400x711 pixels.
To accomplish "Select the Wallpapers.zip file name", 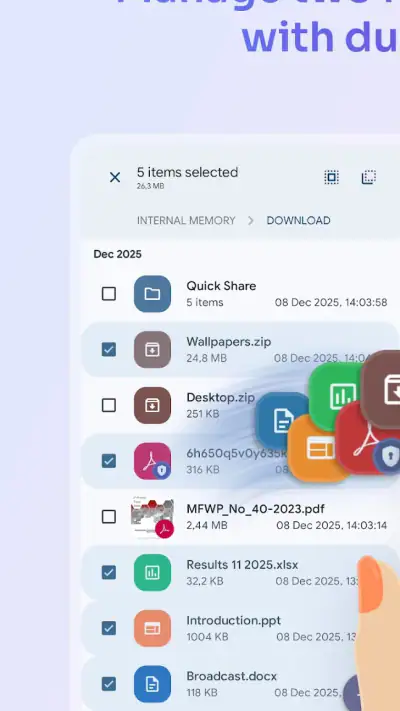I will coord(229,342).
